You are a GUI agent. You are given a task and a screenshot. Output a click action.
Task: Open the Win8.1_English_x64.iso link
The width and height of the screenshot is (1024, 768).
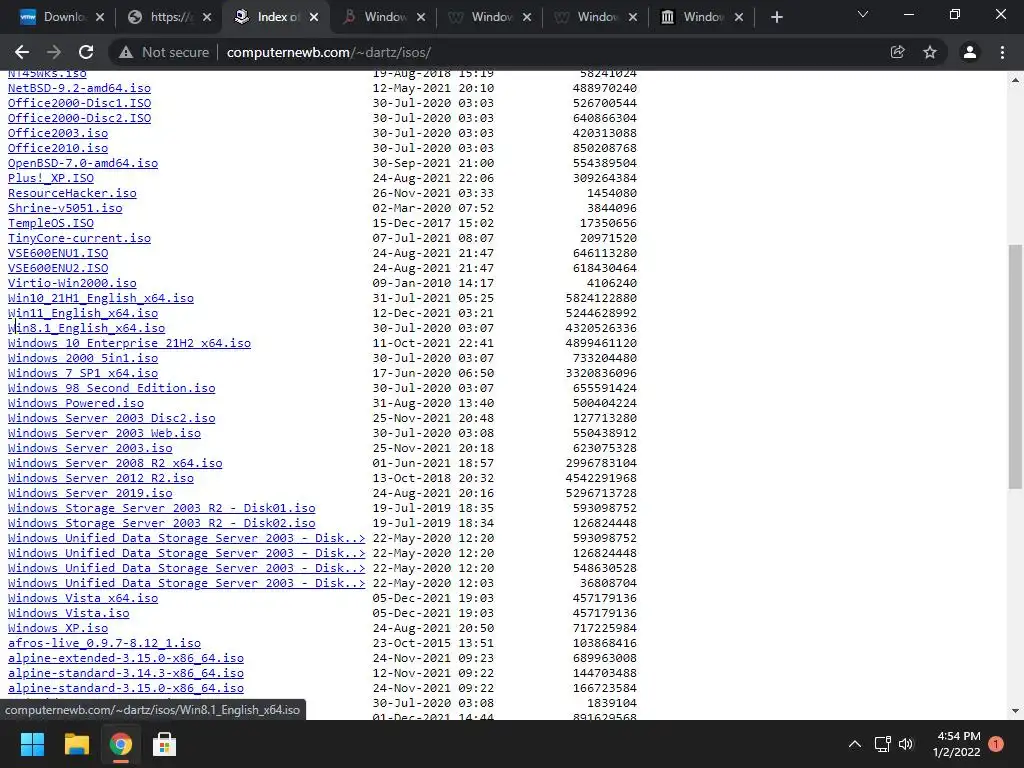86,328
